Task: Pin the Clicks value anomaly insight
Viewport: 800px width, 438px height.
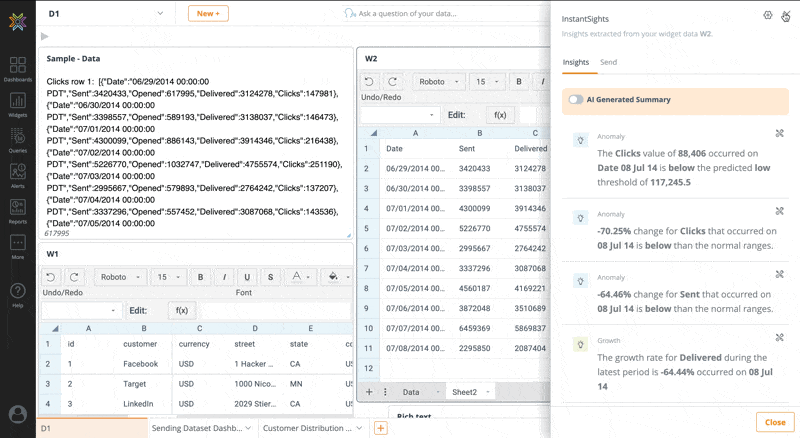Action: 779,133
